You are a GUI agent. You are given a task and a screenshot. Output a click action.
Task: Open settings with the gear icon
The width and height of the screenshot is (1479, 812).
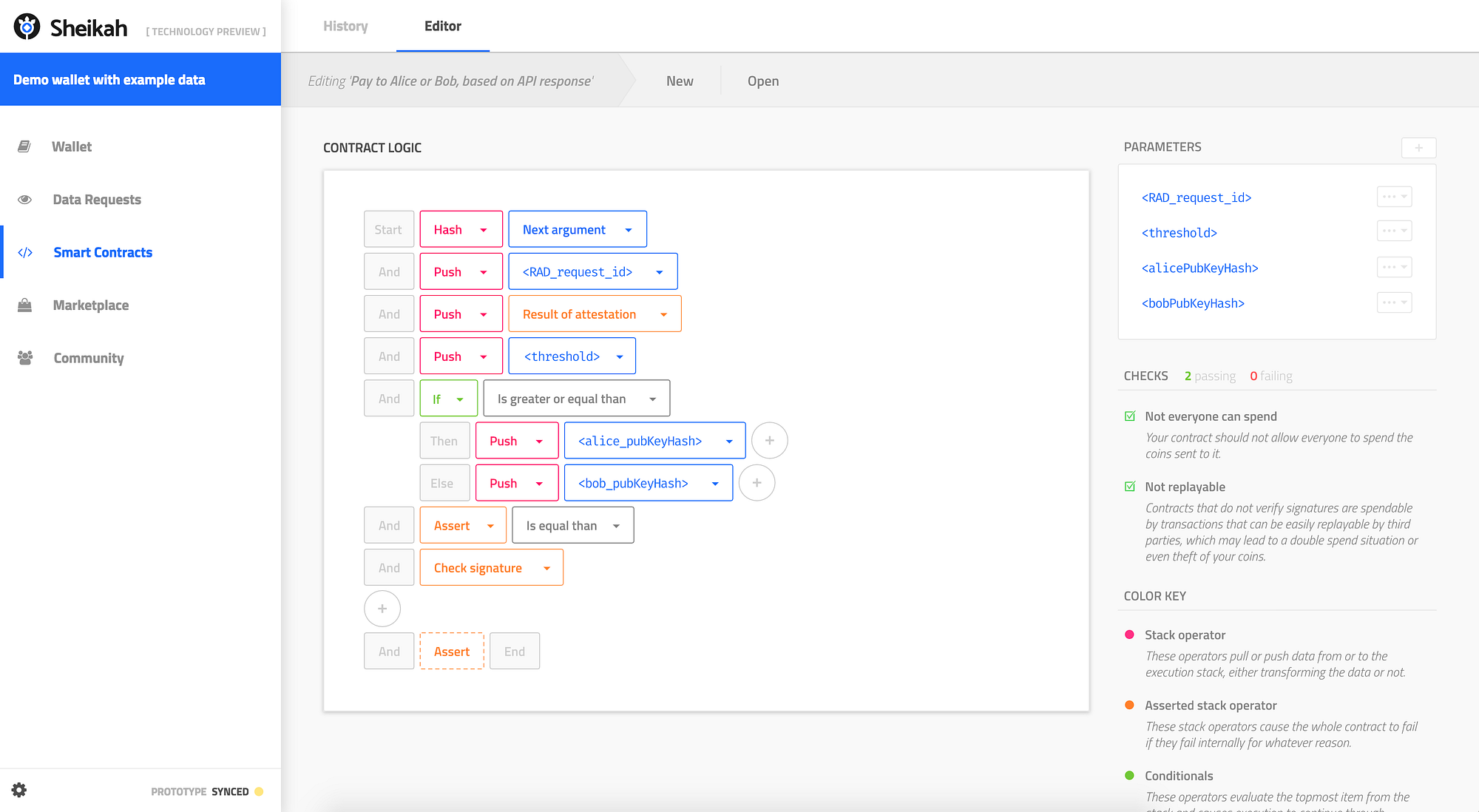pos(19,790)
